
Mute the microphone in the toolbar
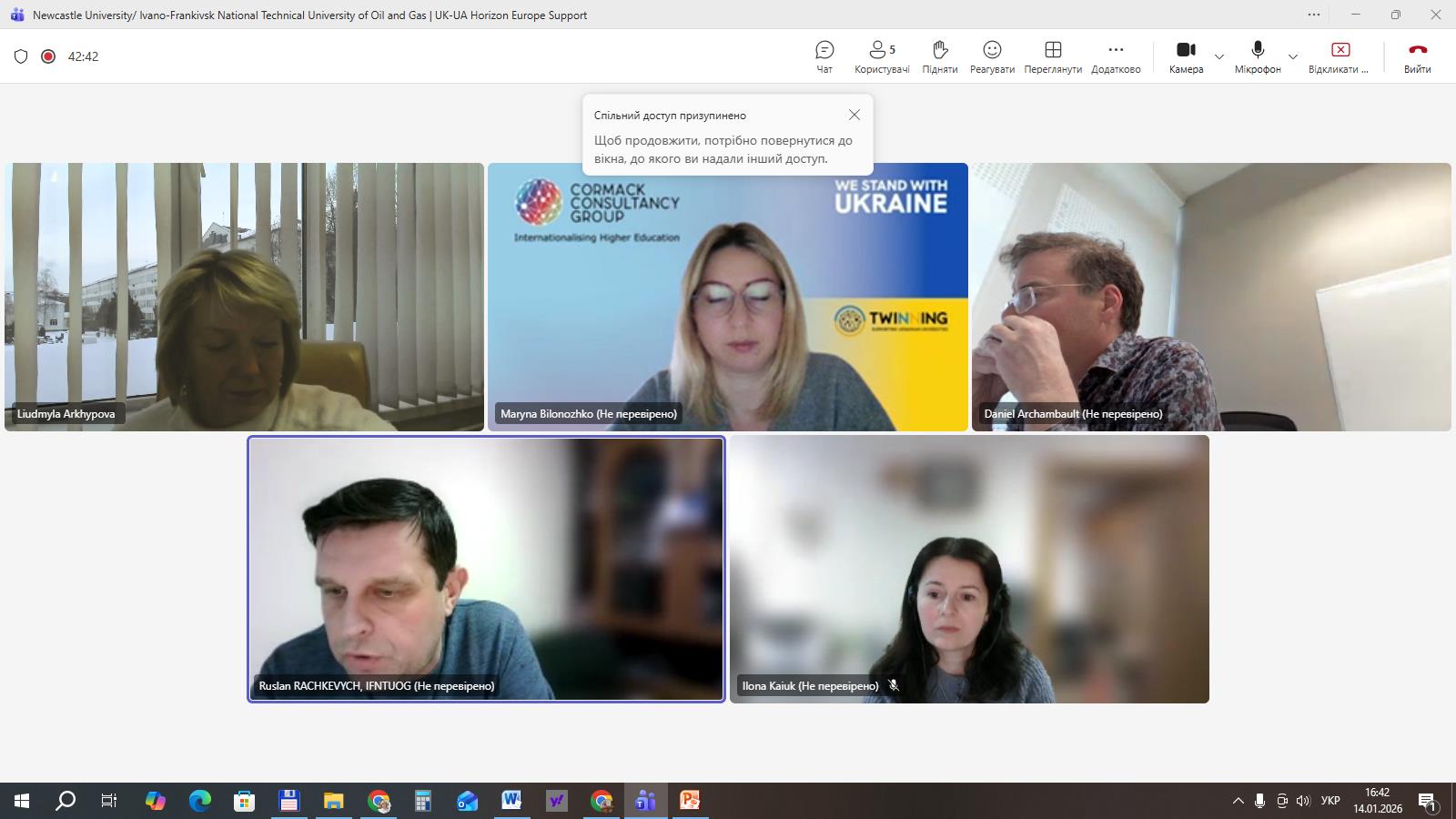click(x=1258, y=50)
